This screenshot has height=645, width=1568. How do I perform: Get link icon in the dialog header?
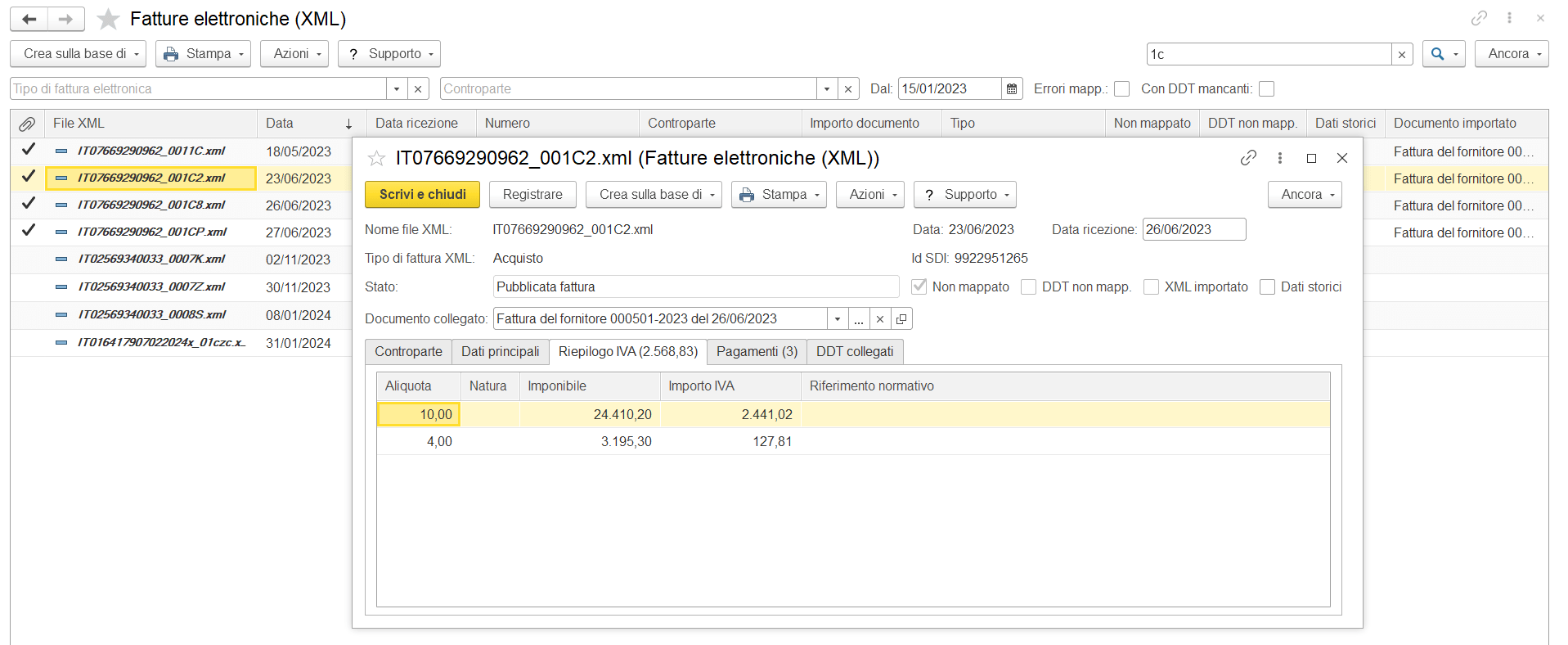(1248, 158)
